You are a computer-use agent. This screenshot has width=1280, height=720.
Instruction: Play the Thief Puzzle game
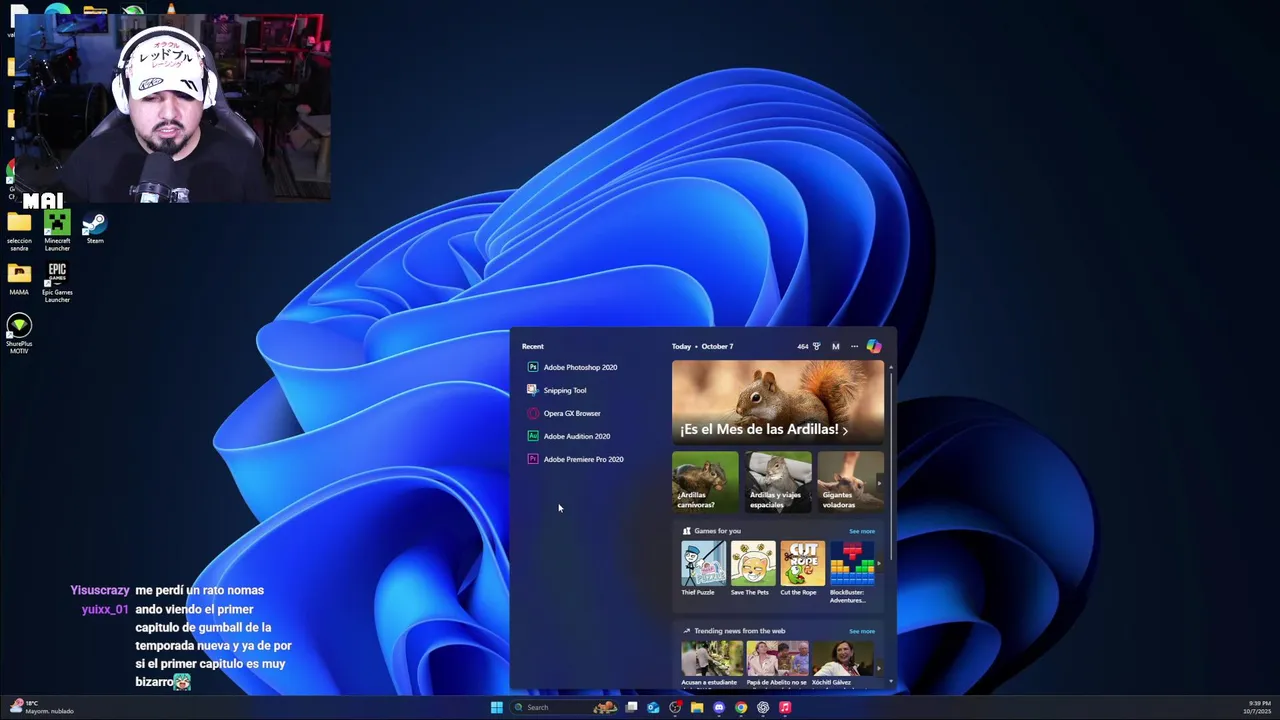pyautogui.click(x=704, y=568)
